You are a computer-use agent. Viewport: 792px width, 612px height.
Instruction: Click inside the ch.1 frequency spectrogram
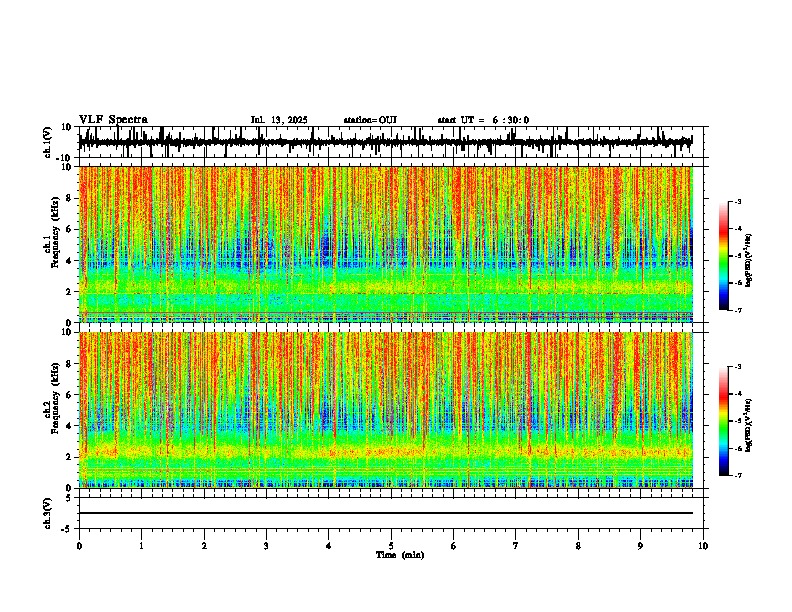click(386, 244)
